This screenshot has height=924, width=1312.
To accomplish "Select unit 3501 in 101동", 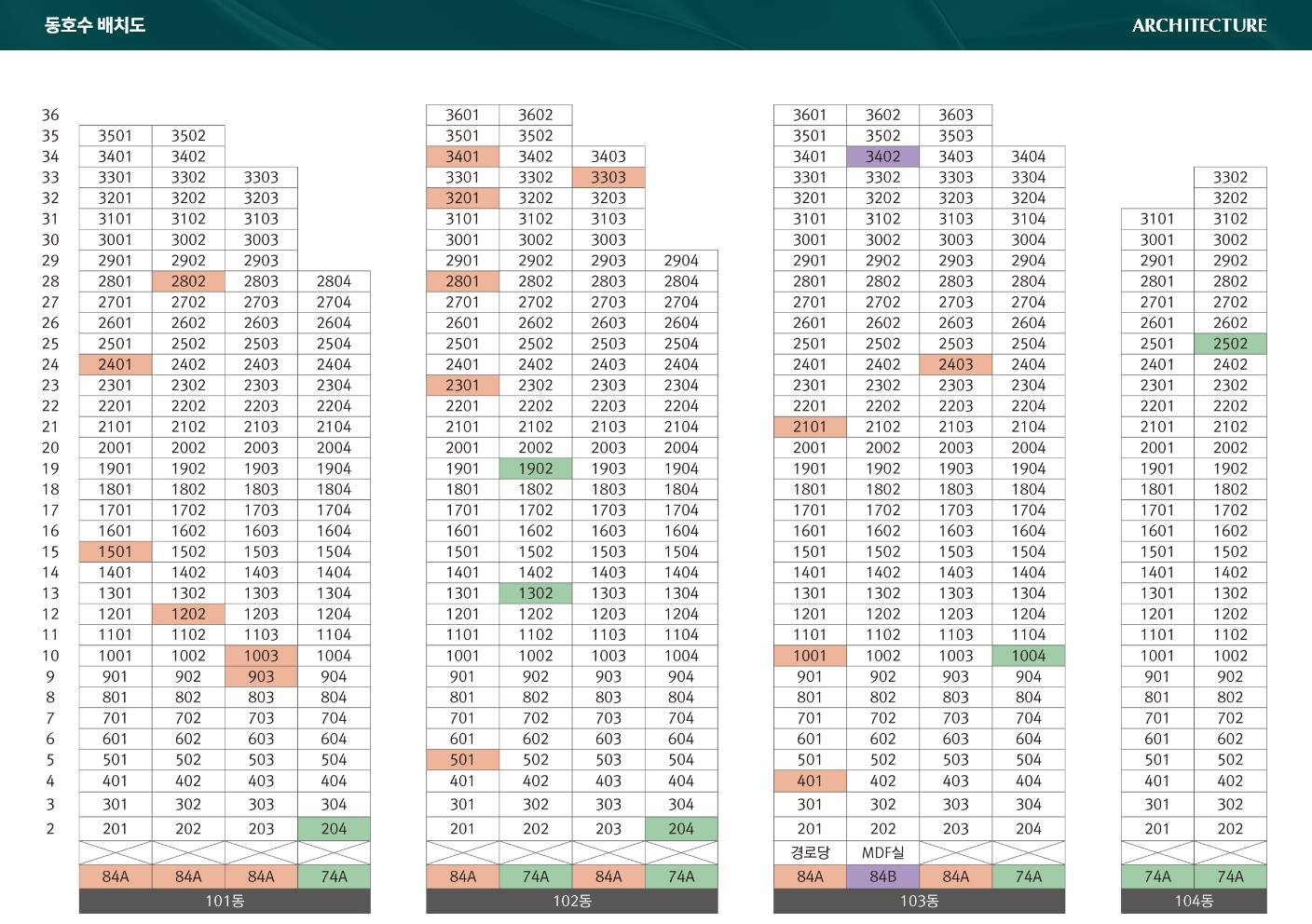I will pos(116,136).
